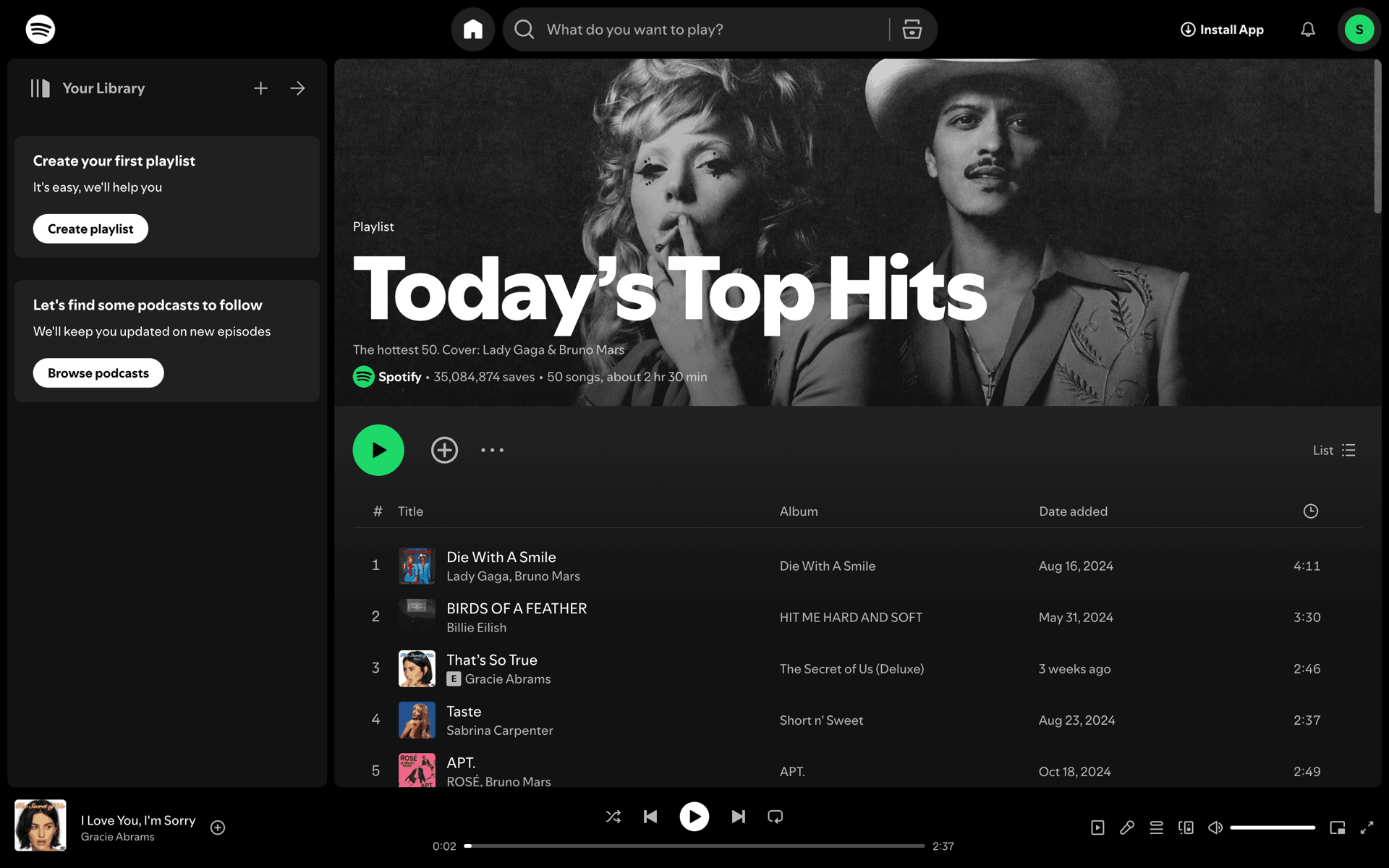The width and height of the screenshot is (1389, 868).
Task: Click the search magnifier icon
Action: coord(524,30)
